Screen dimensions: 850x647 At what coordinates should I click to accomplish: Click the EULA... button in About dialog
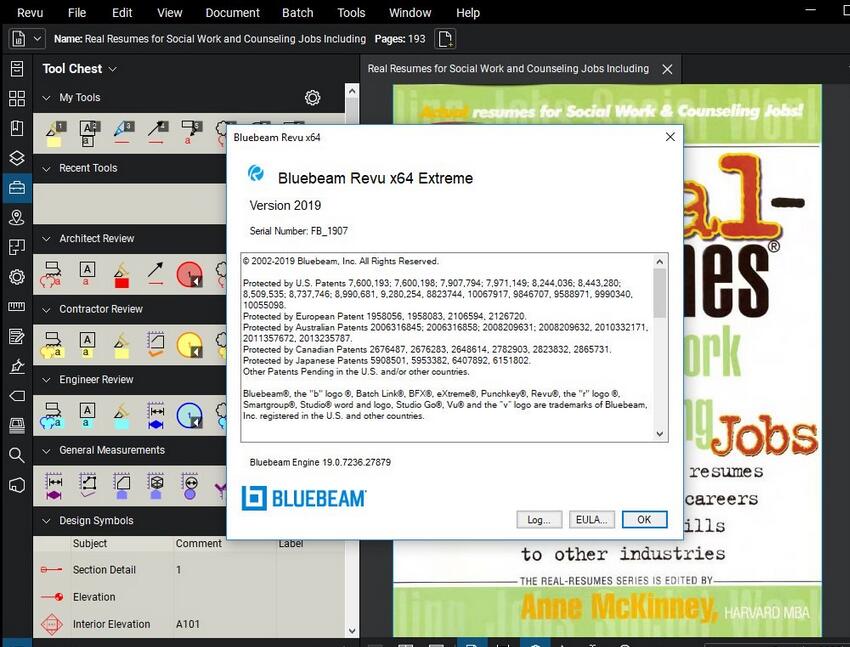click(x=591, y=520)
